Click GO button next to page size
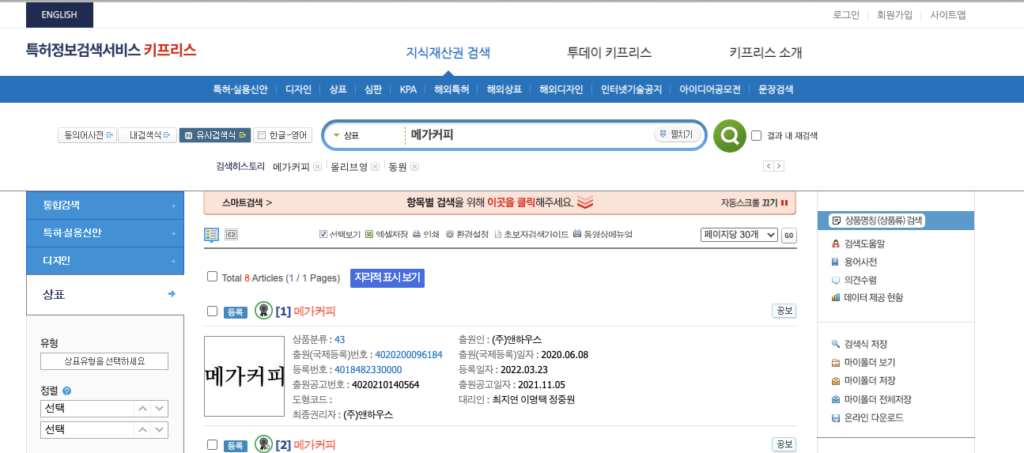Screen dimensions: 1024x453 (789, 236)
